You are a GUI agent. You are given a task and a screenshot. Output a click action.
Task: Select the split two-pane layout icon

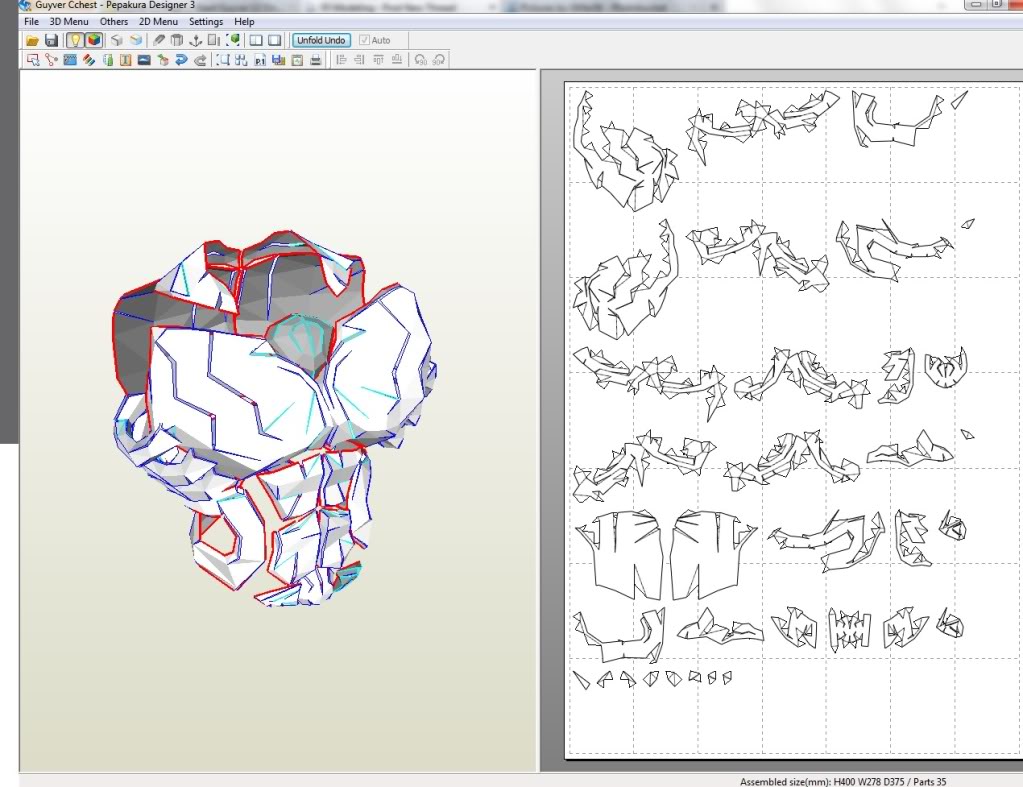256,40
